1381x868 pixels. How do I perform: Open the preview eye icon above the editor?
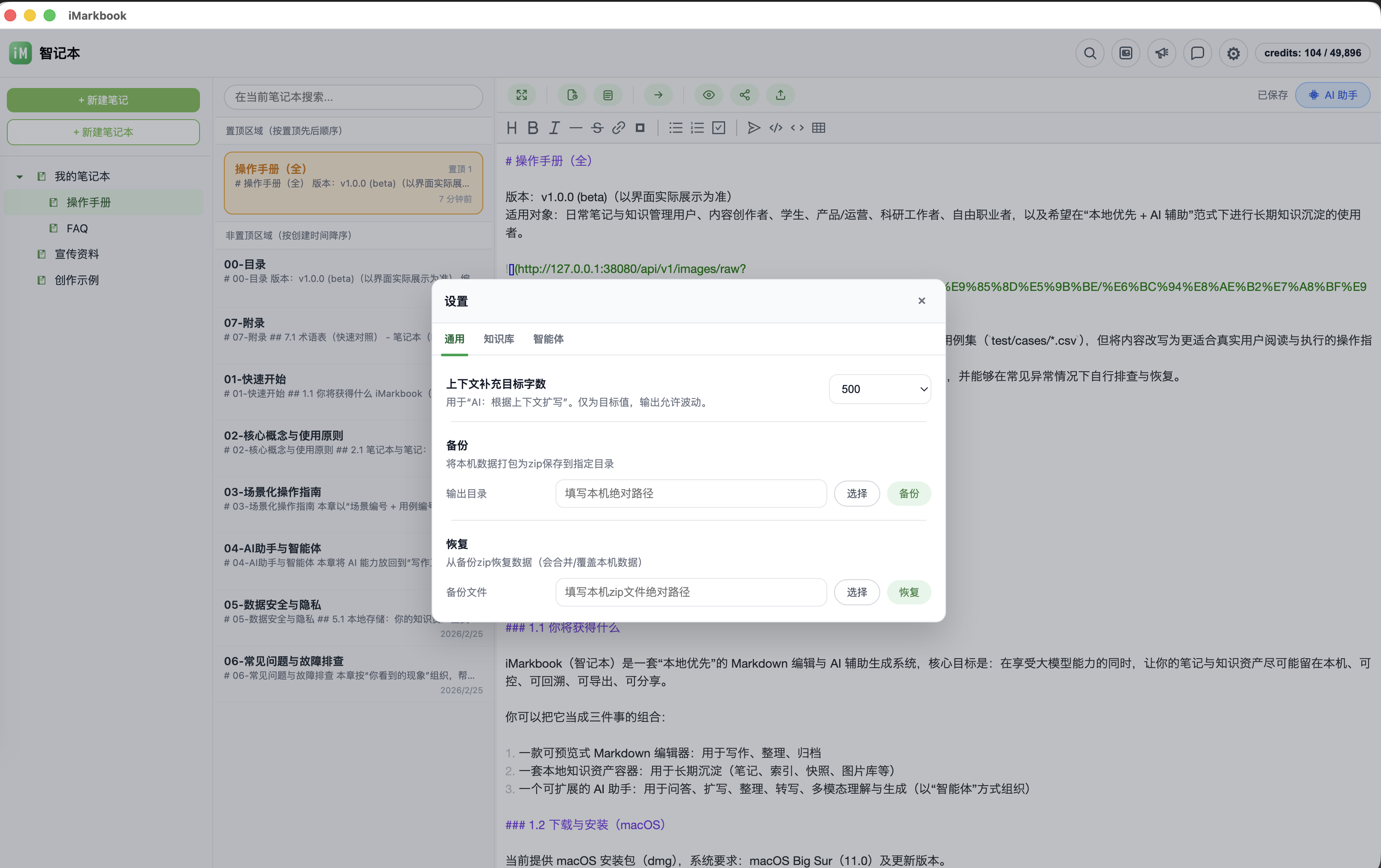click(709, 95)
